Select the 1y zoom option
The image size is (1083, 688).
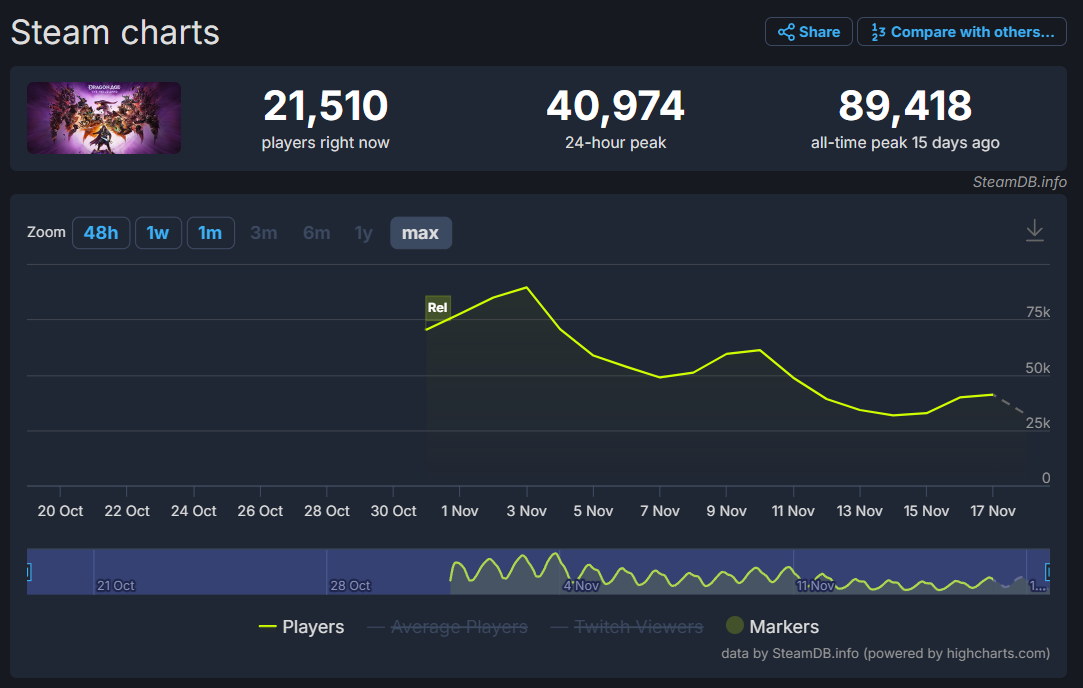[363, 233]
